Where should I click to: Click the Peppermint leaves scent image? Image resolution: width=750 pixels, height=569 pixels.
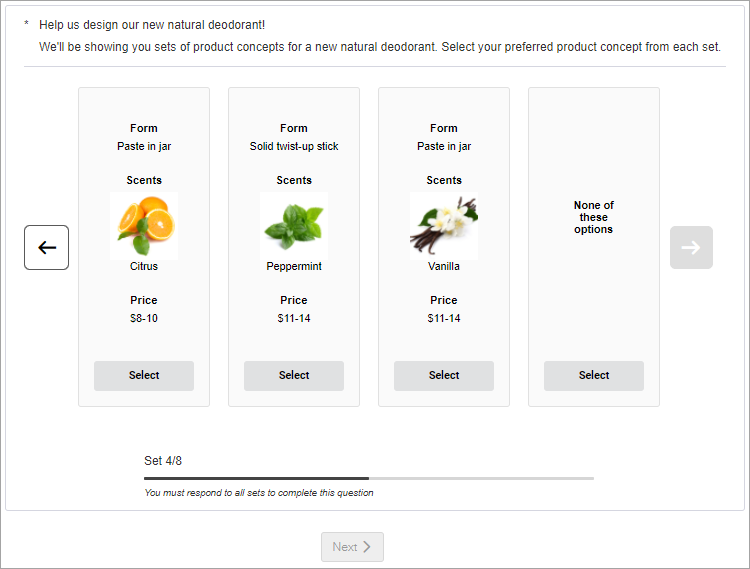point(294,226)
